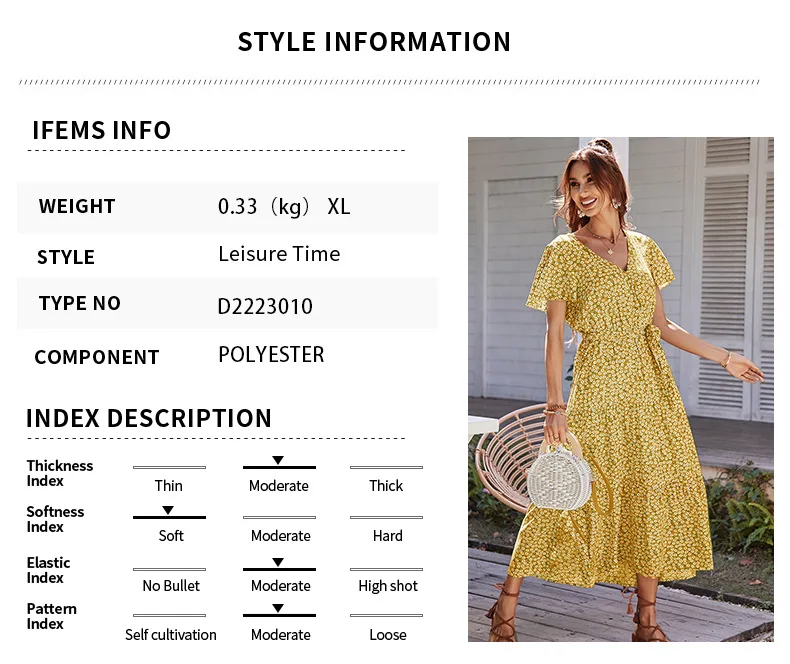Select the Leisure Time value

279,254
